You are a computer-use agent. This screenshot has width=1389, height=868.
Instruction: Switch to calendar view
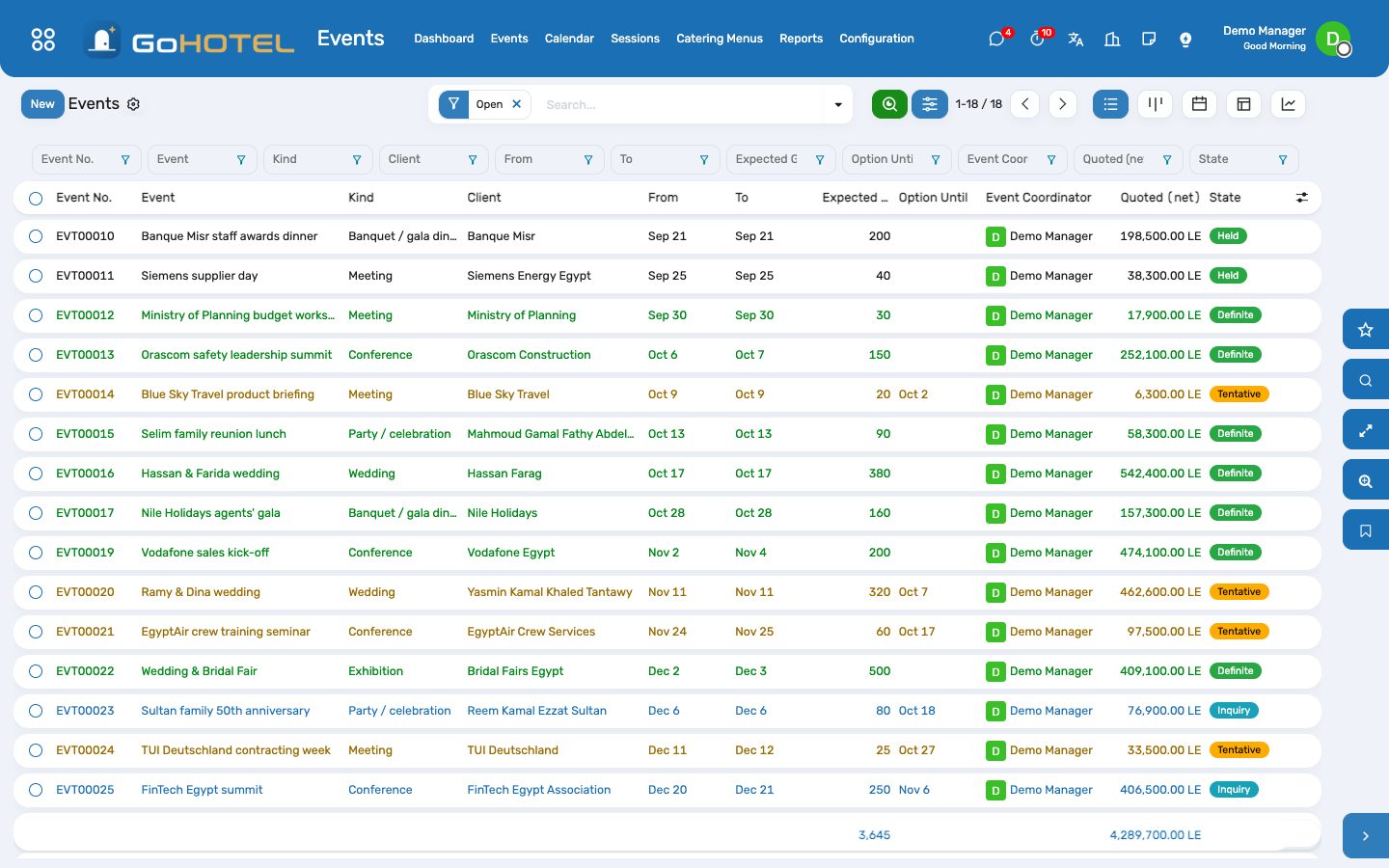pos(1199,104)
